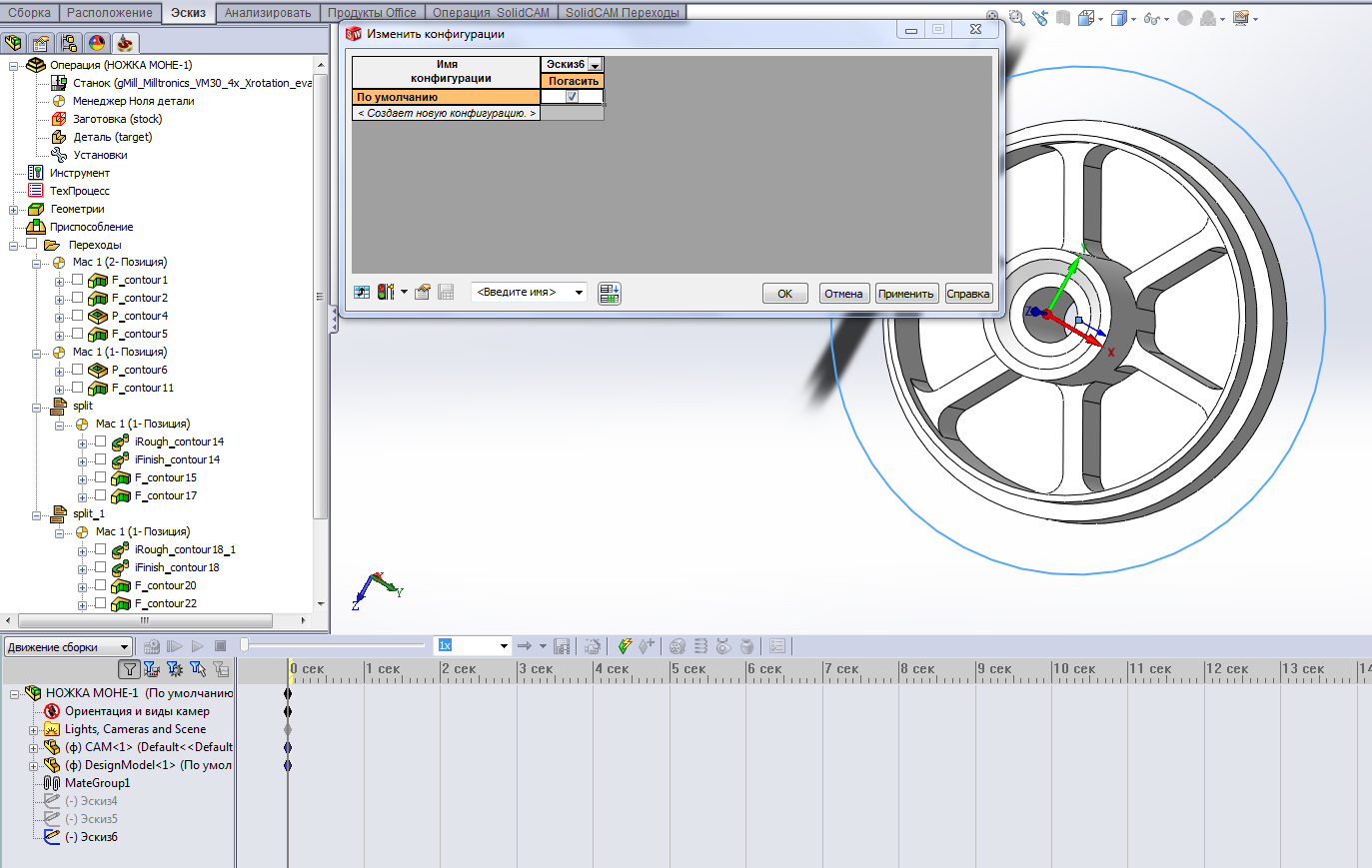Click Play from Start in motion toolbar
This screenshot has height=868, width=1372.
[175, 646]
